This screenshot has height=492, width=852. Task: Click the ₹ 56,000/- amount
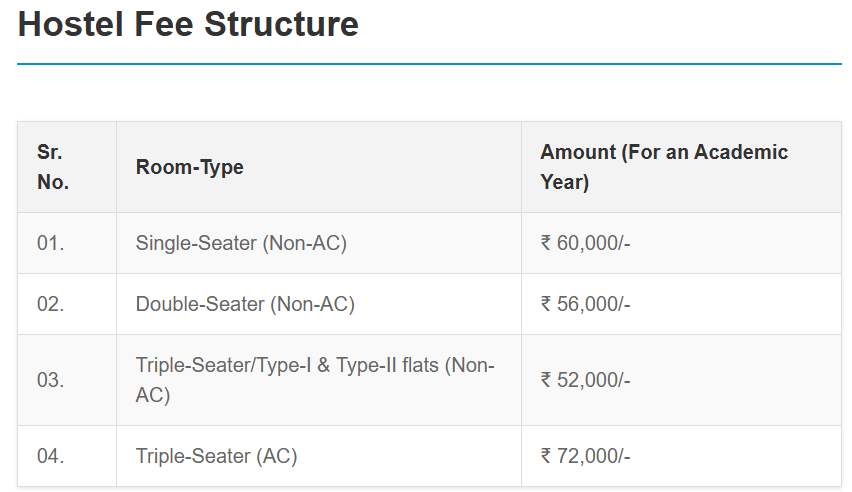(x=585, y=304)
